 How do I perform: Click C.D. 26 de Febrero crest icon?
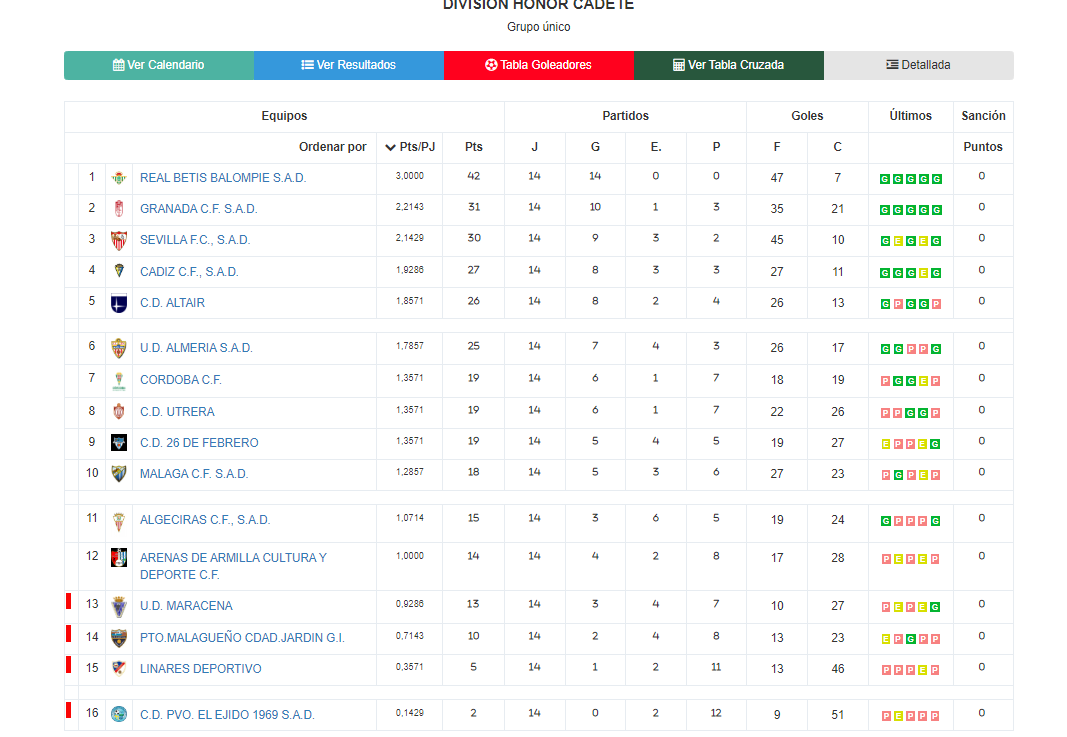click(119, 443)
